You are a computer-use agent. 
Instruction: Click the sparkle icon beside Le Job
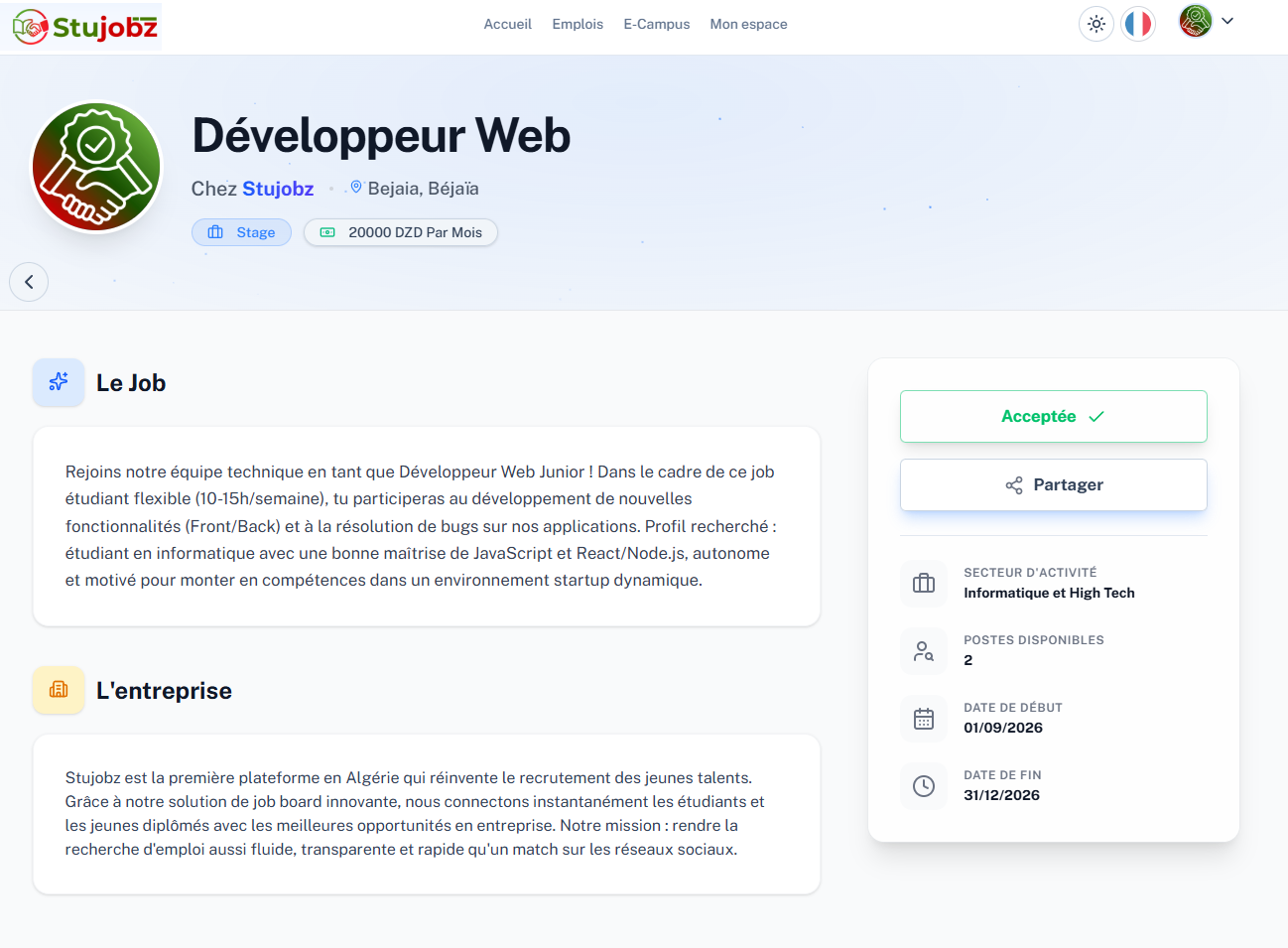pos(59,382)
